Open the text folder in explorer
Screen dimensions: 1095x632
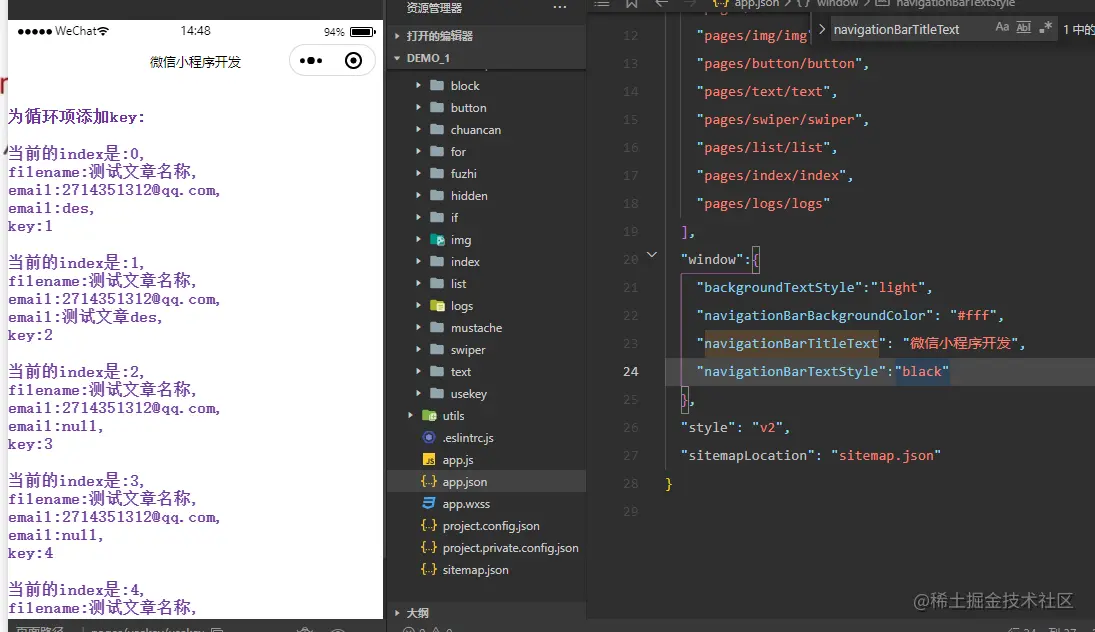tap(461, 372)
